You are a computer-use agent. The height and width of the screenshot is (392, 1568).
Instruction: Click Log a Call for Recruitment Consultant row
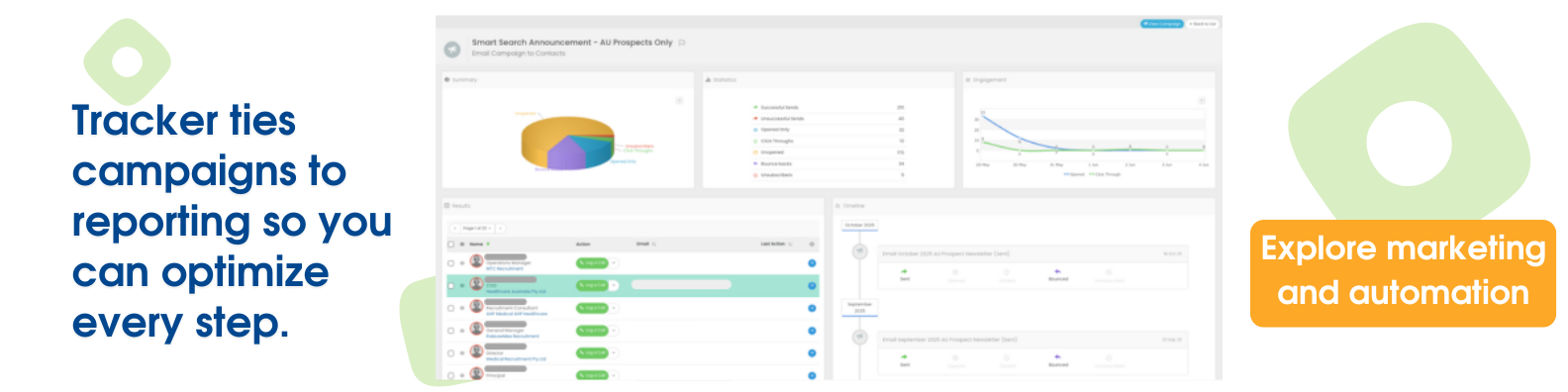(592, 308)
